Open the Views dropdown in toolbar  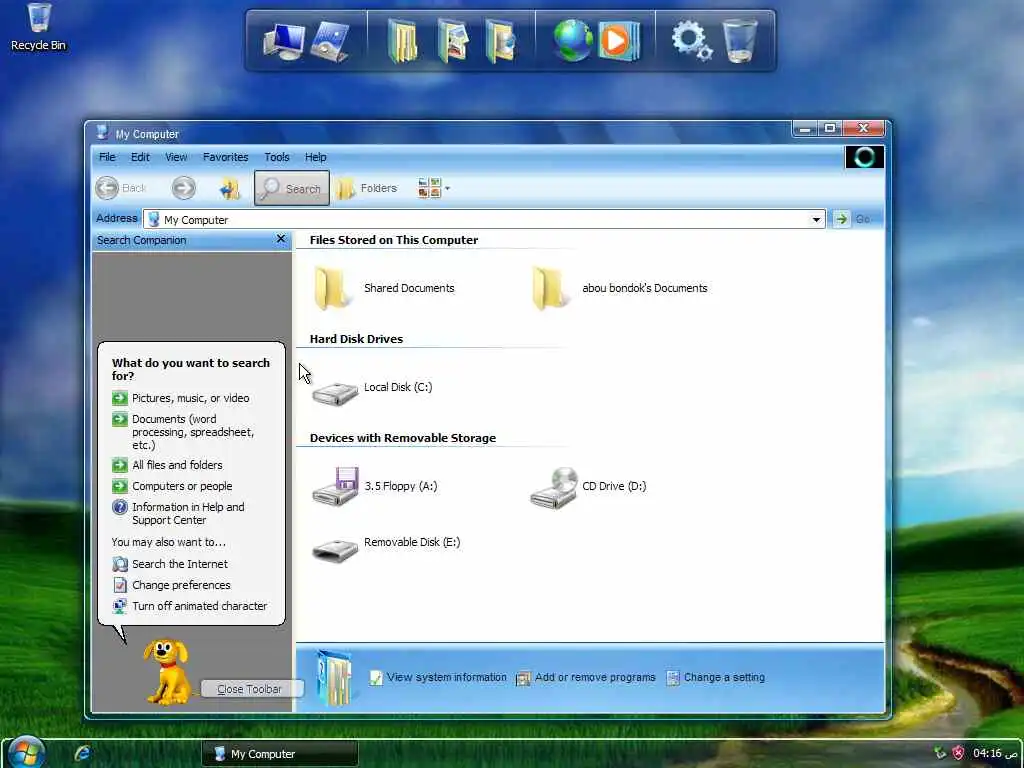[x=434, y=188]
